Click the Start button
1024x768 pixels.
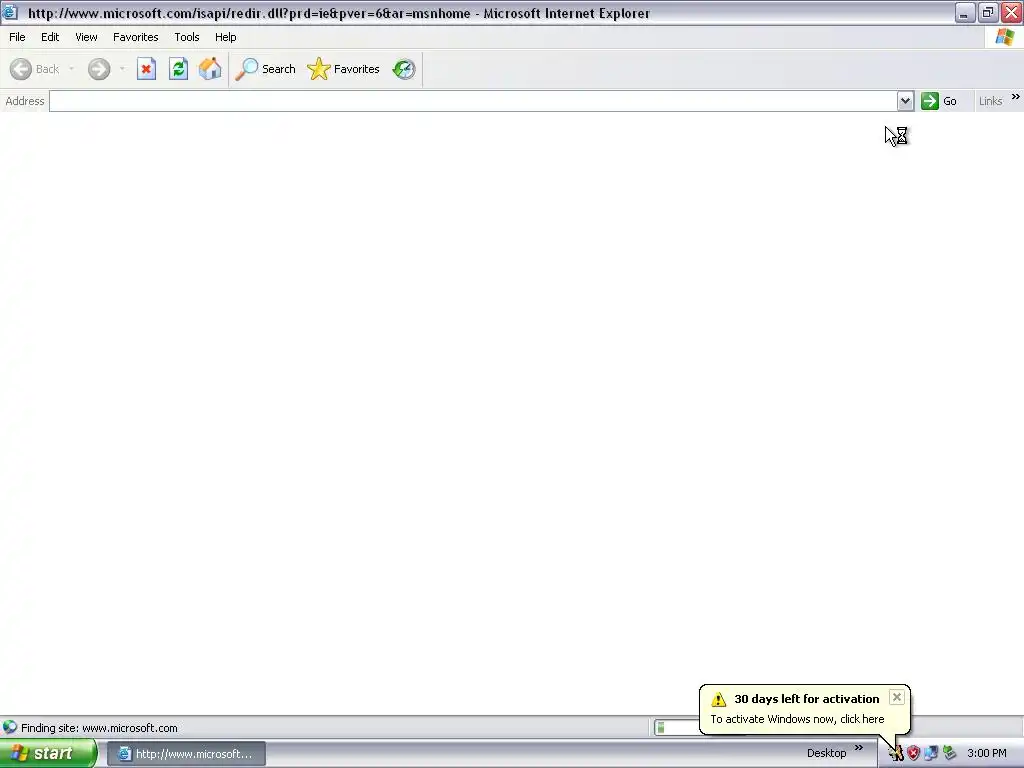(x=47, y=754)
